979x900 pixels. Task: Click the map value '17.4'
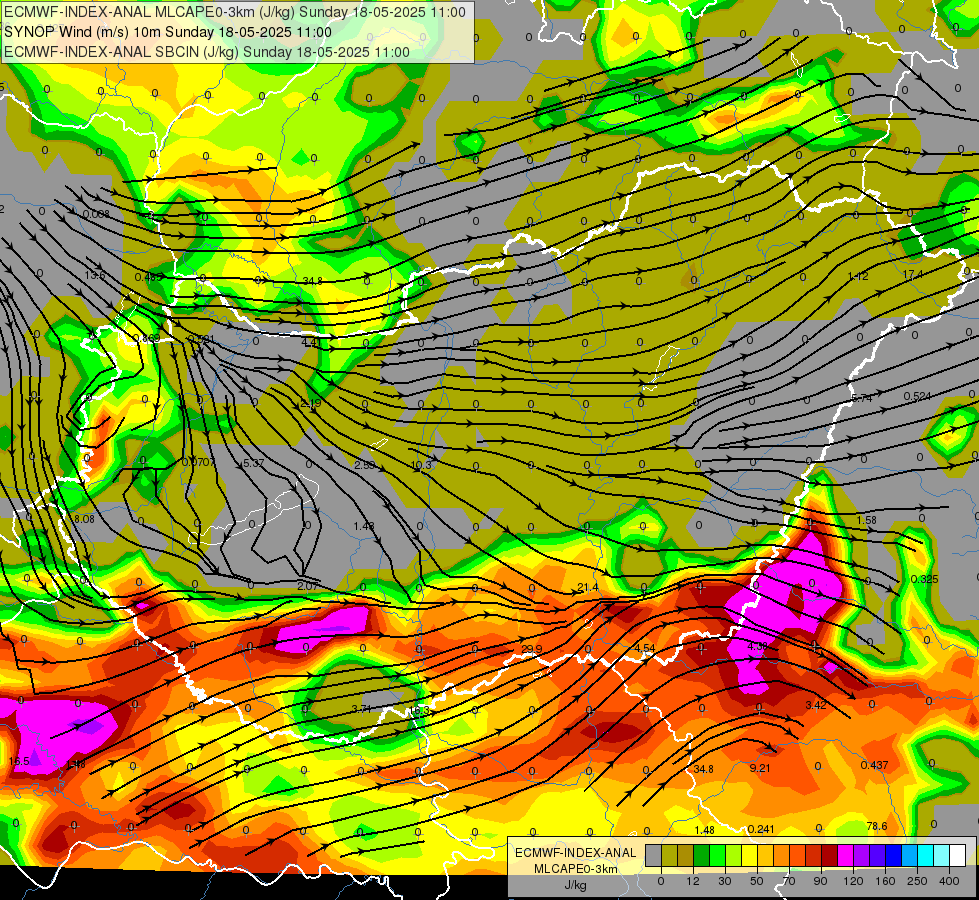click(x=912, y=274)
